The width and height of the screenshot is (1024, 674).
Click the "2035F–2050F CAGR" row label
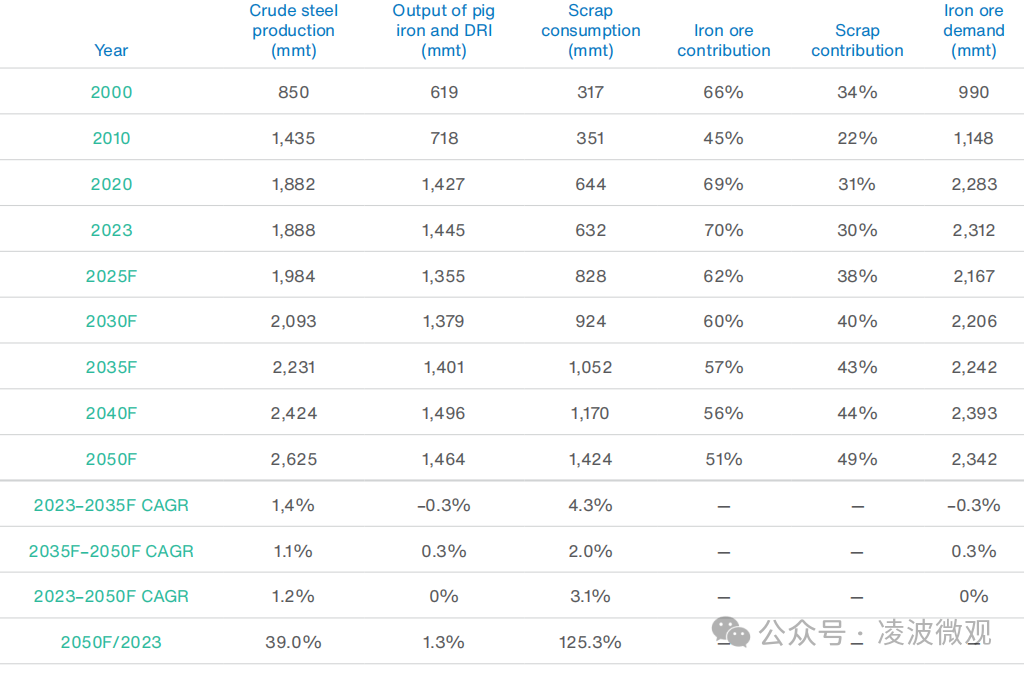click(x=111, y=551)
